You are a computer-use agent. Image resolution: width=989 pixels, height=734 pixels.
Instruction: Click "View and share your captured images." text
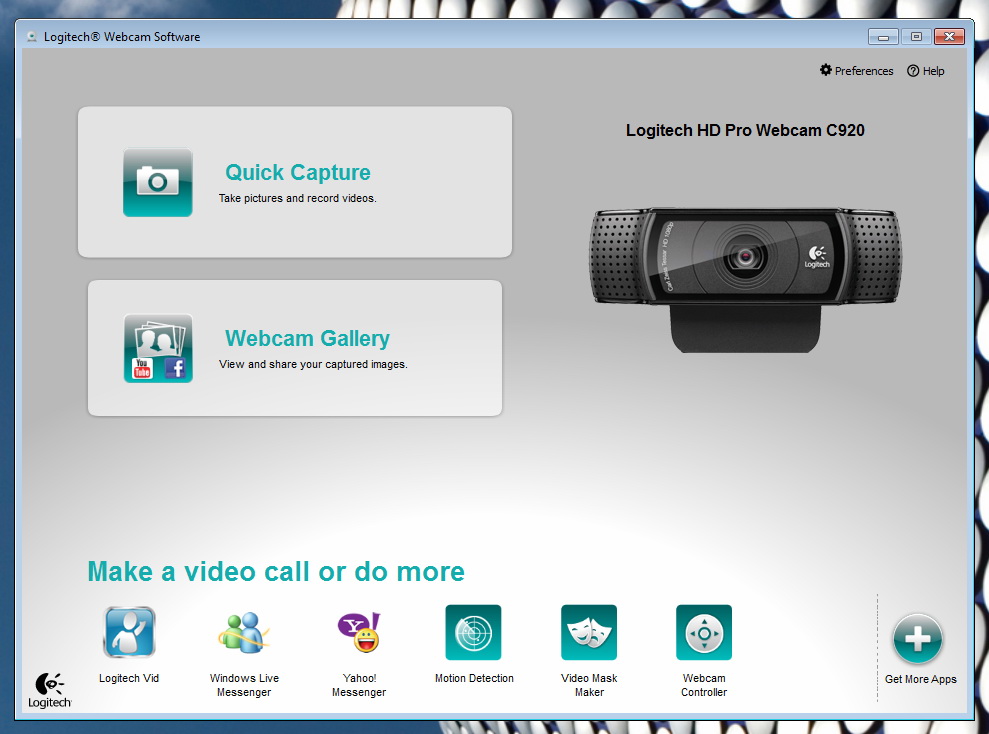[313, 364]
